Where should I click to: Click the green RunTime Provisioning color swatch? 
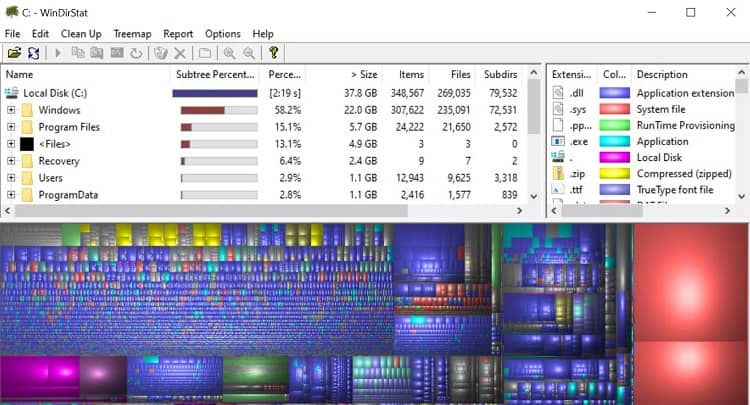tap(615, 125)
